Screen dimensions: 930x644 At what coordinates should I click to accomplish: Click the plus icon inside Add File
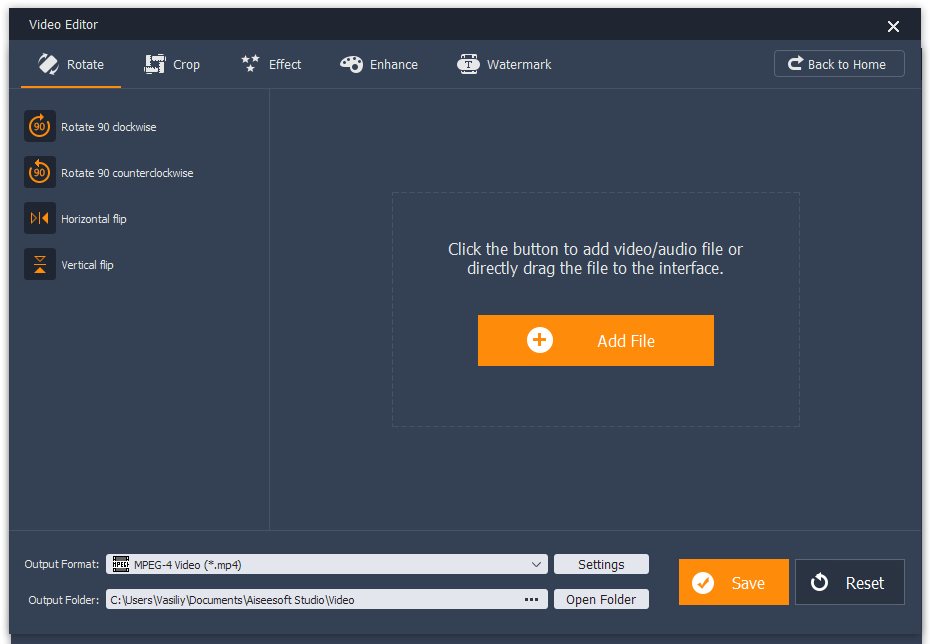pos(539,340)
